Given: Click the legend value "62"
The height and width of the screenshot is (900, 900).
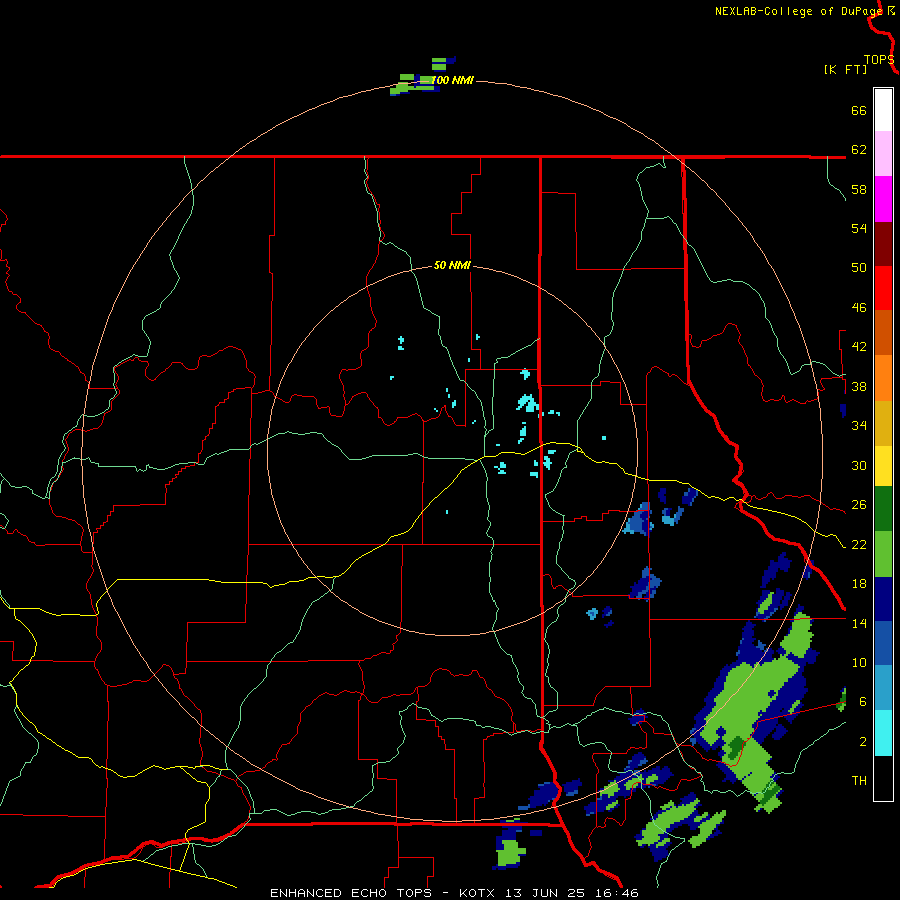Looking at the screenshot, I should pos(859,150).
